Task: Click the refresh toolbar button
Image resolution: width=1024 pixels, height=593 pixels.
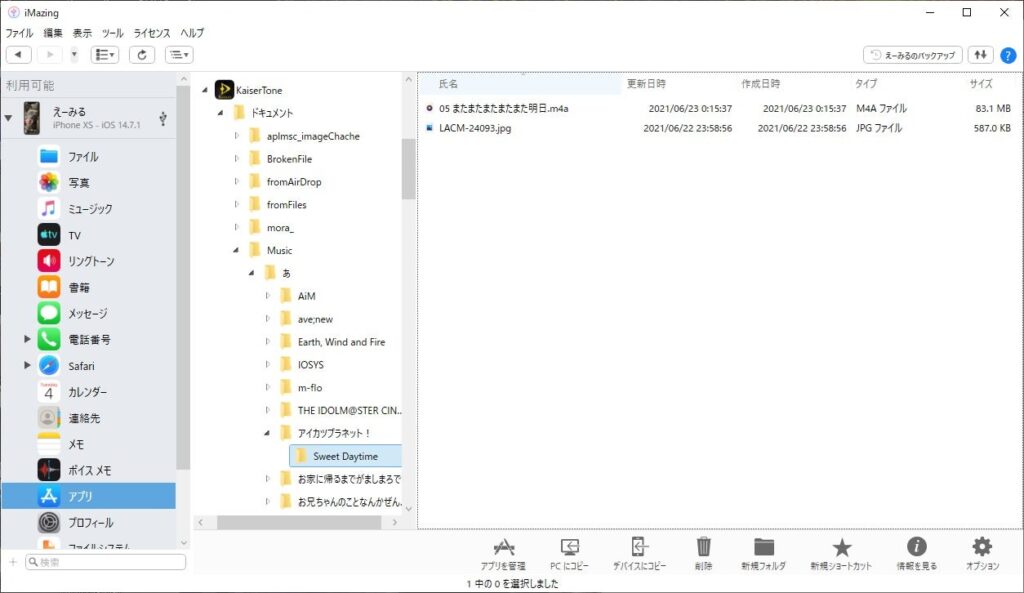Action: click(x=142, y=55)
